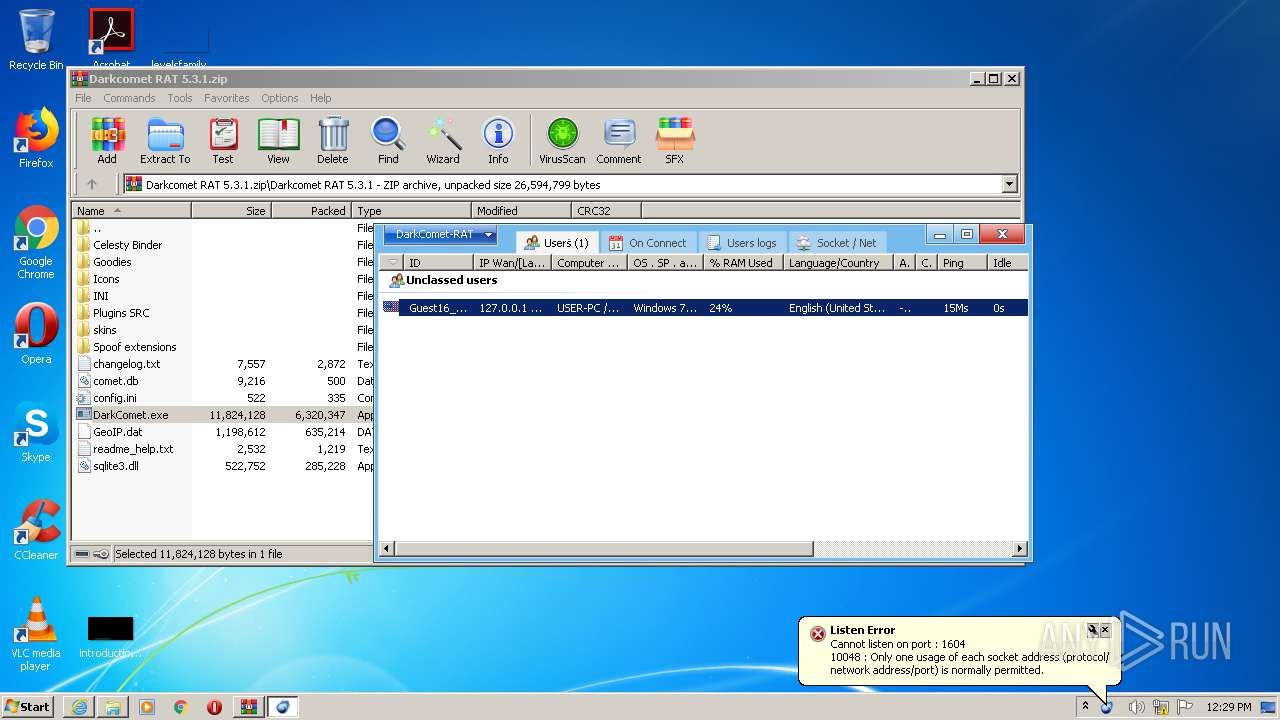Open Google Chrome desktop shortcut
This screenshot has width=1280, height=720.
tap(36, 243)
